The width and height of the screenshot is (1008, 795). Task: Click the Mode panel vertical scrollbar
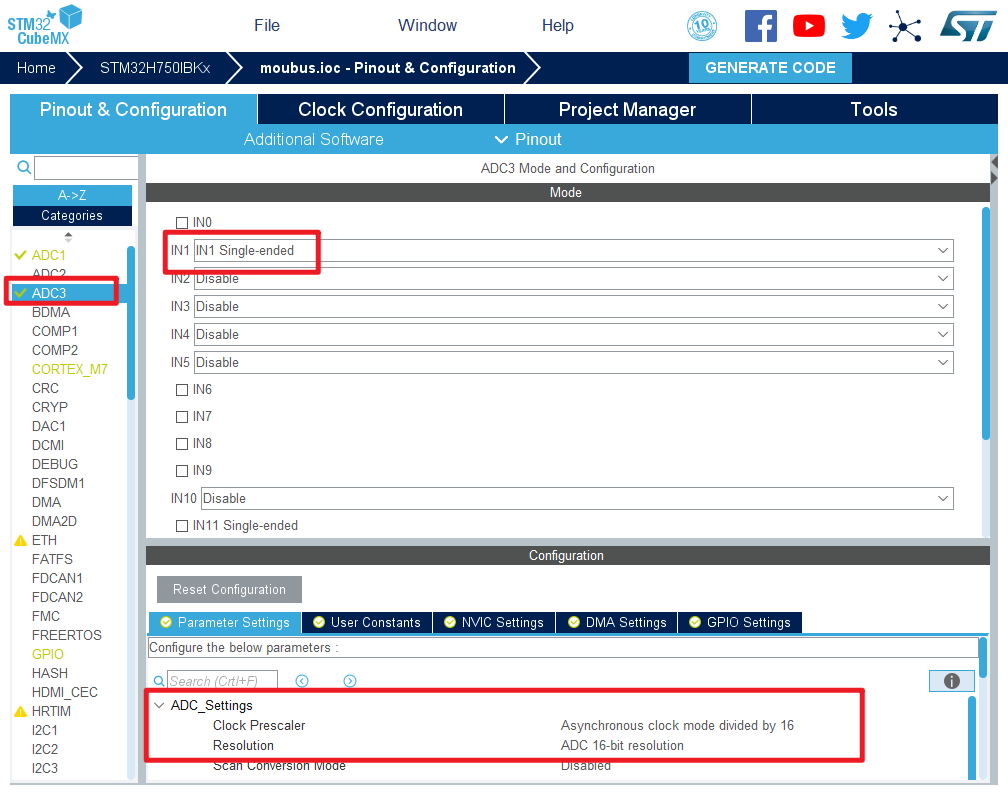[985, 320]
